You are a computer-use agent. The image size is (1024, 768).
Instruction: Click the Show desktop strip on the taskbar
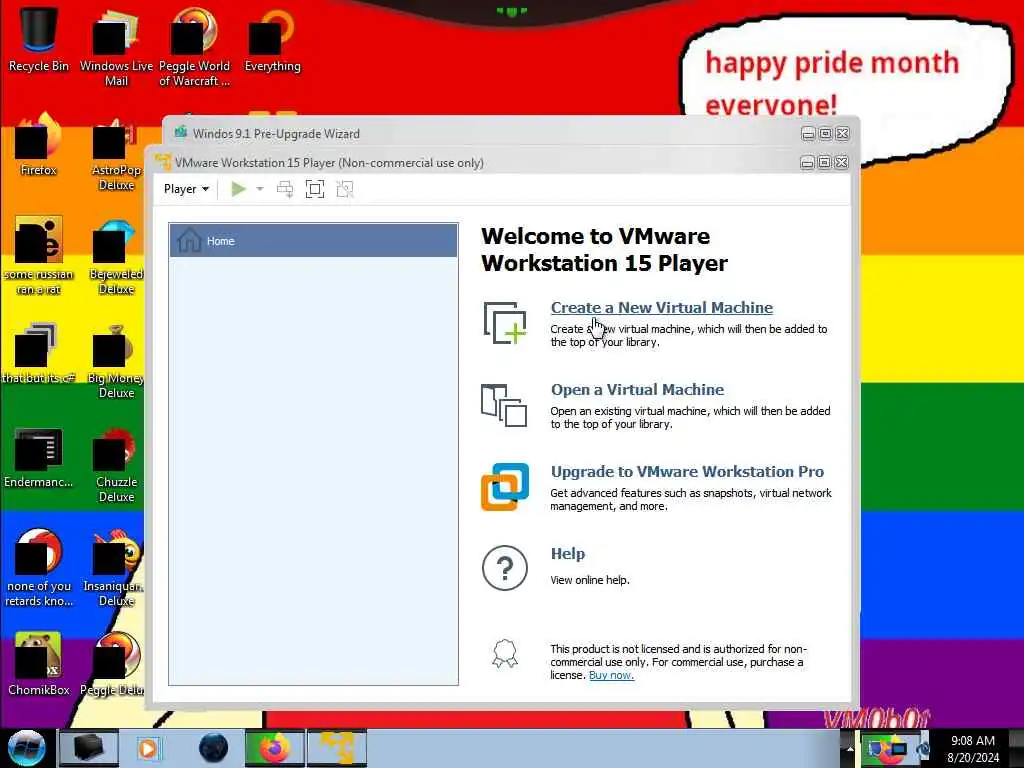1017,748
